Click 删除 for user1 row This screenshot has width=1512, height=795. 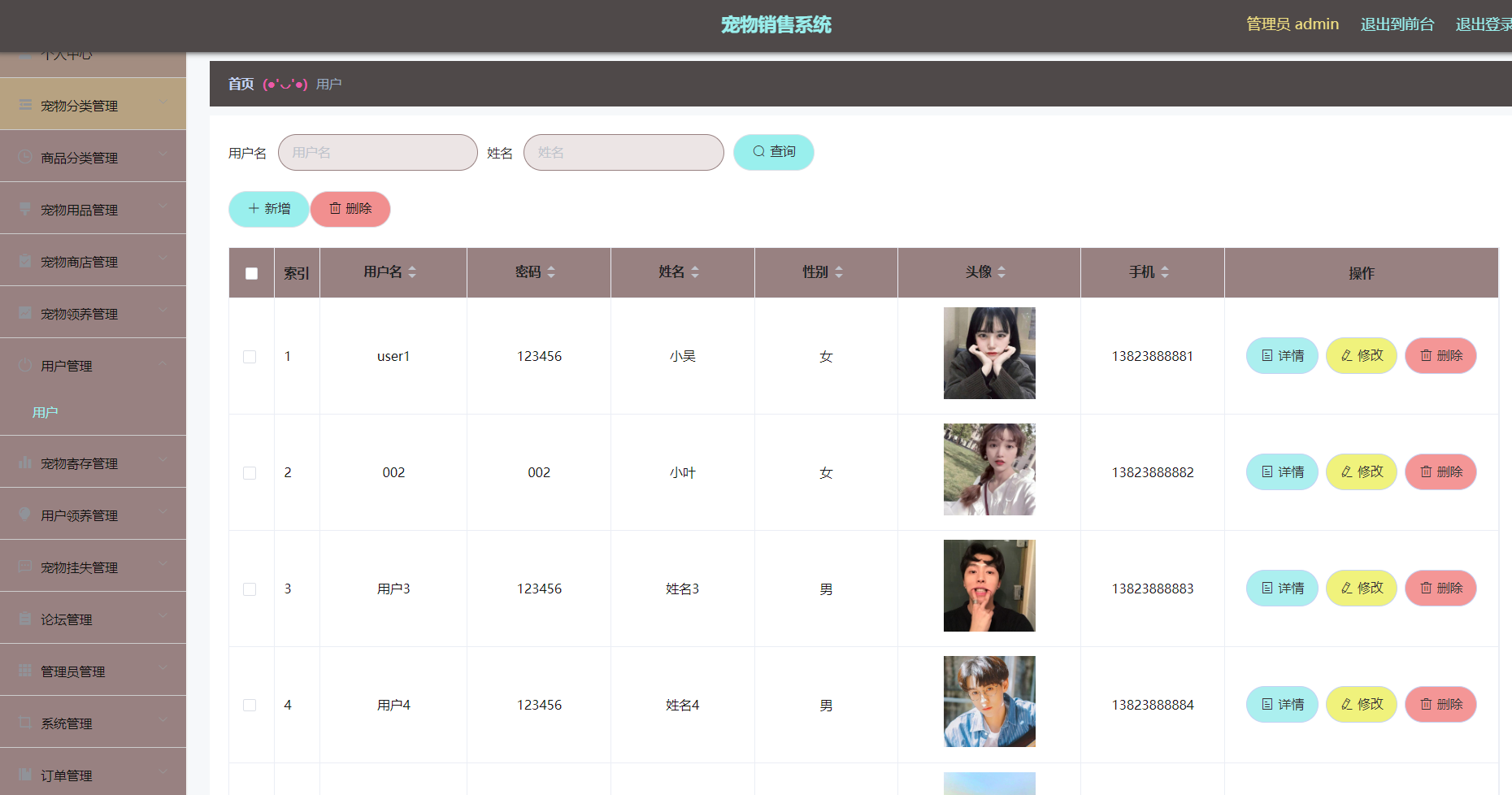pyautogui.click(x=1441, y=356)
